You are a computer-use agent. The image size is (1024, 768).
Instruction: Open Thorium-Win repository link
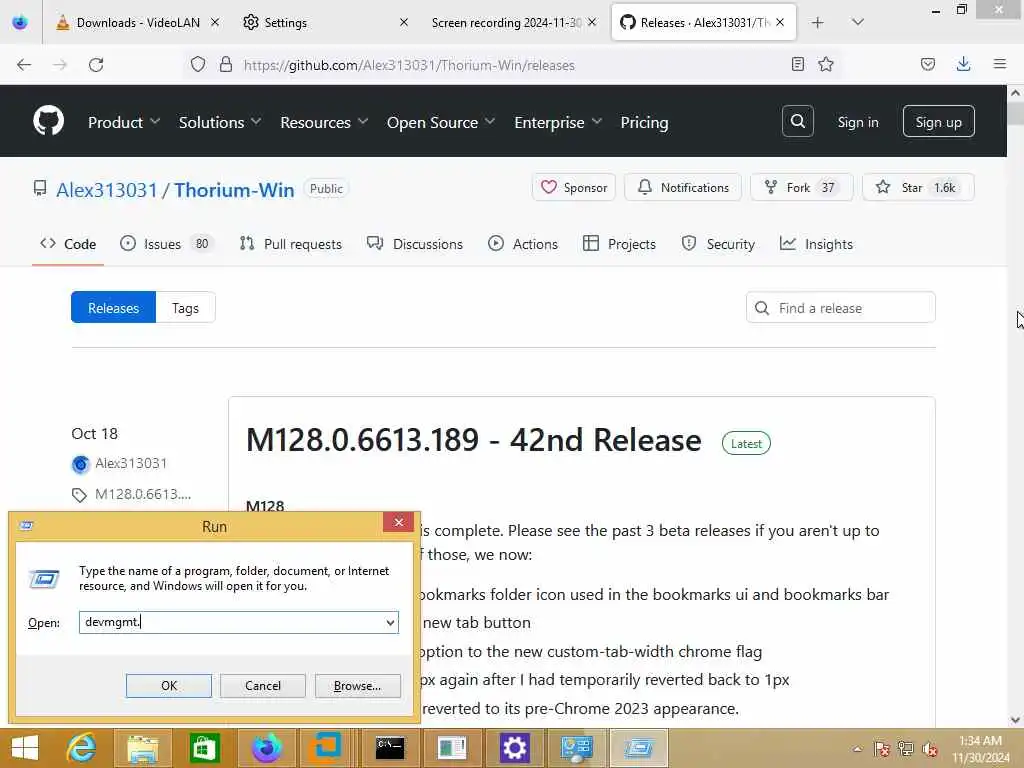[234, 190]
